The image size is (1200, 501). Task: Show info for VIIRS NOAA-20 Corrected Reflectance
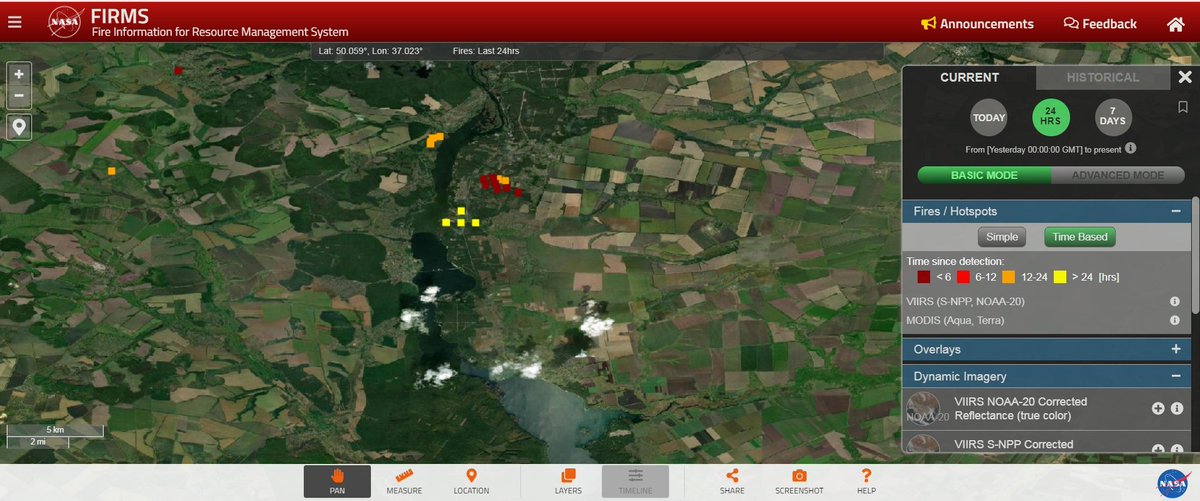pyautogui.click(x=1176, y=408)
